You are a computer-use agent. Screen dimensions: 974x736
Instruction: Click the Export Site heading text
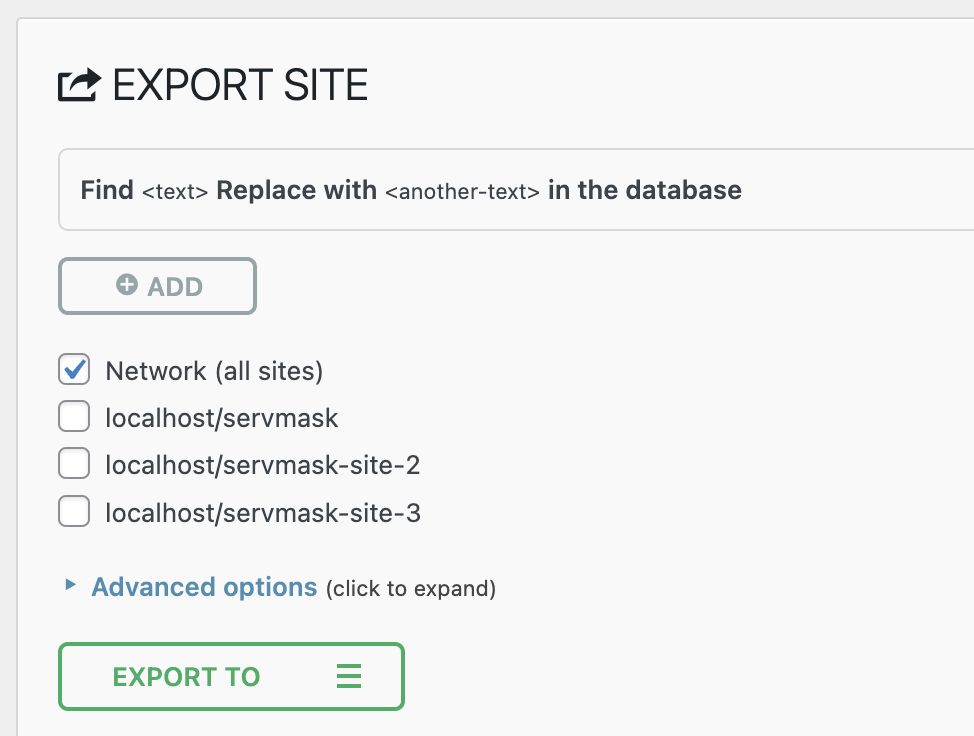[240, 86]
